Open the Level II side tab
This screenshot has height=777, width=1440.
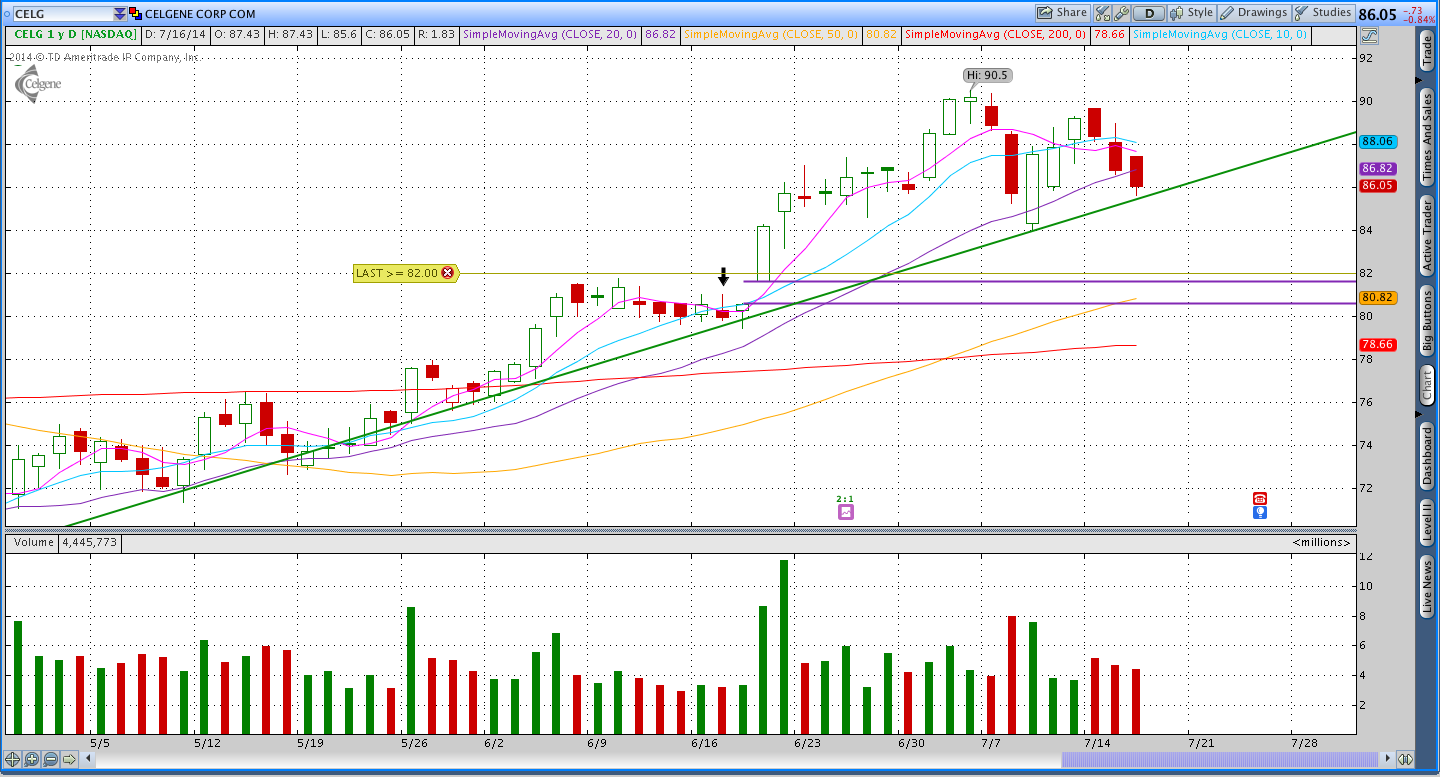pos(1427,523)
